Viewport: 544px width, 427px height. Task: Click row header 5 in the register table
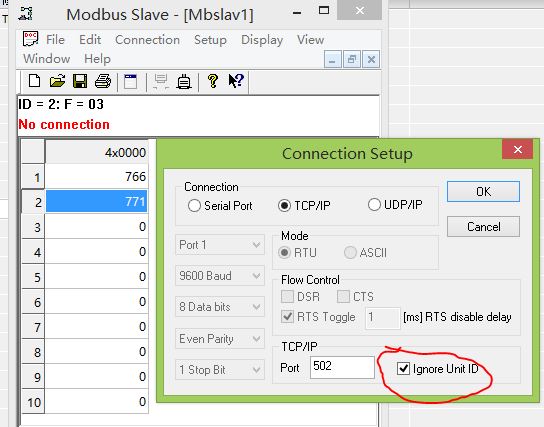33,276
